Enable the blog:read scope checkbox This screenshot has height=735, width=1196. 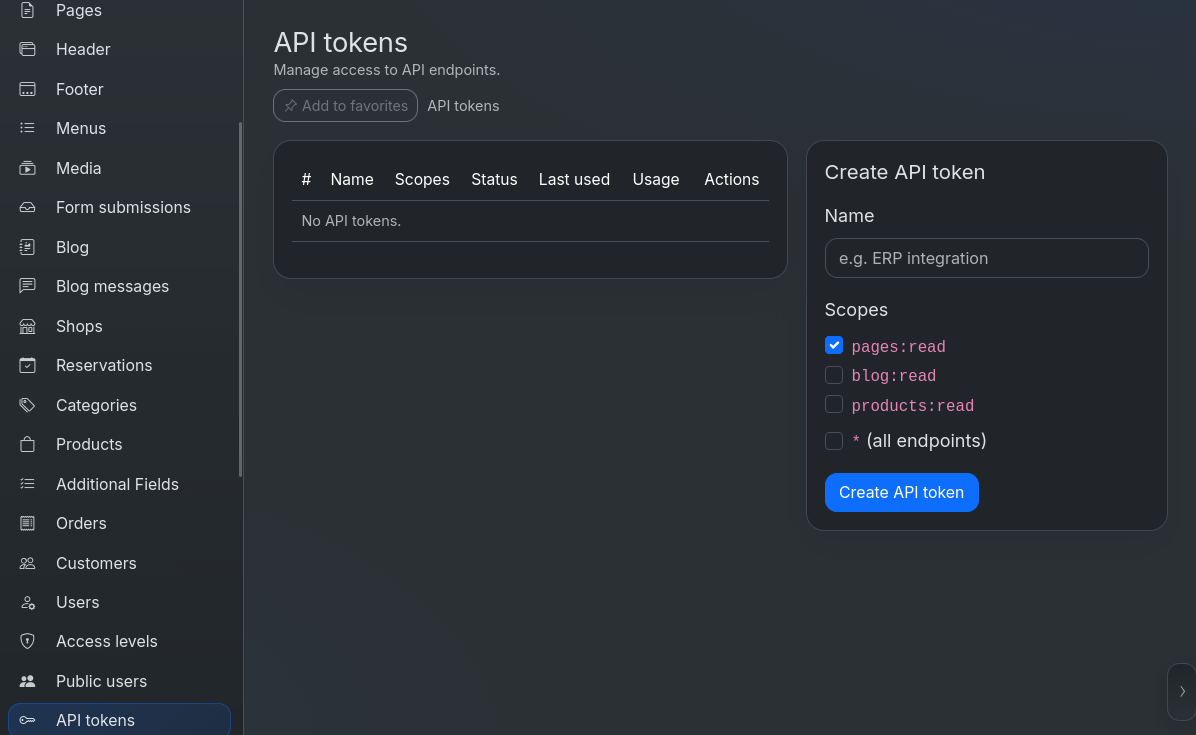click(834, 375)
